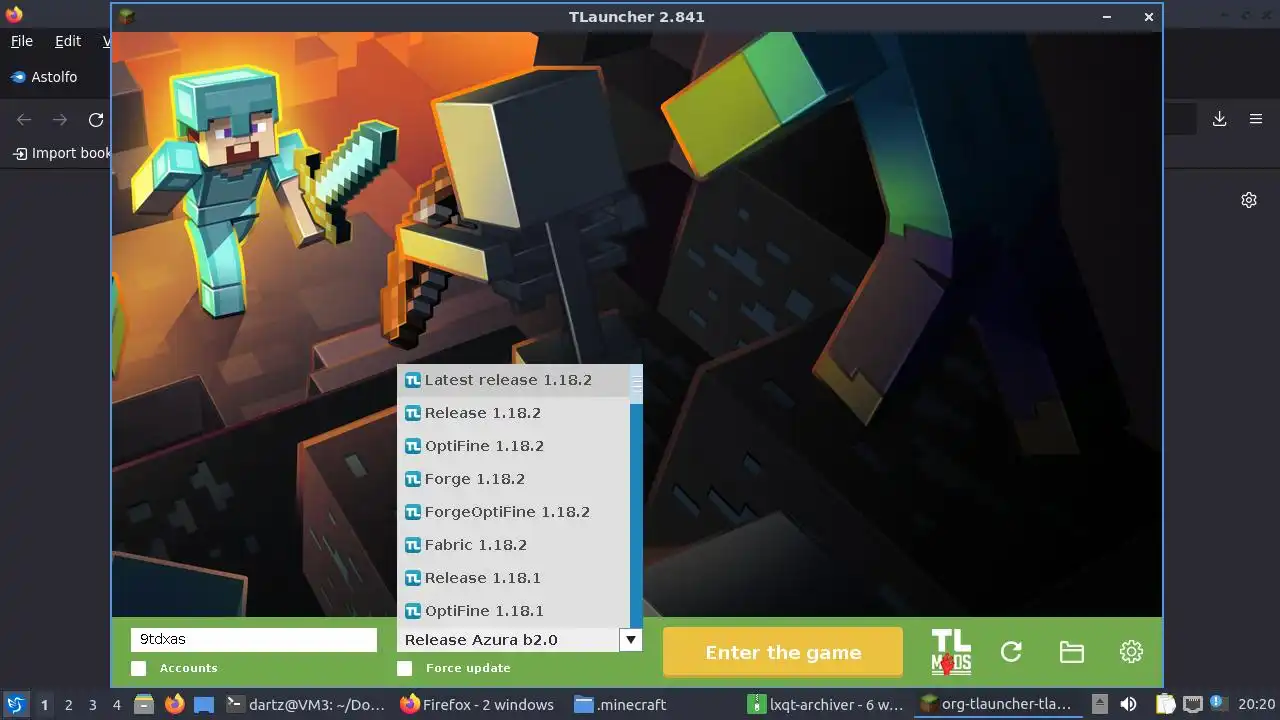Image resolution: width=1280 pixels, height=720 pixels.
Task: Launch Firefox from taskbar quick launch icon
Action: pos(174,704)
